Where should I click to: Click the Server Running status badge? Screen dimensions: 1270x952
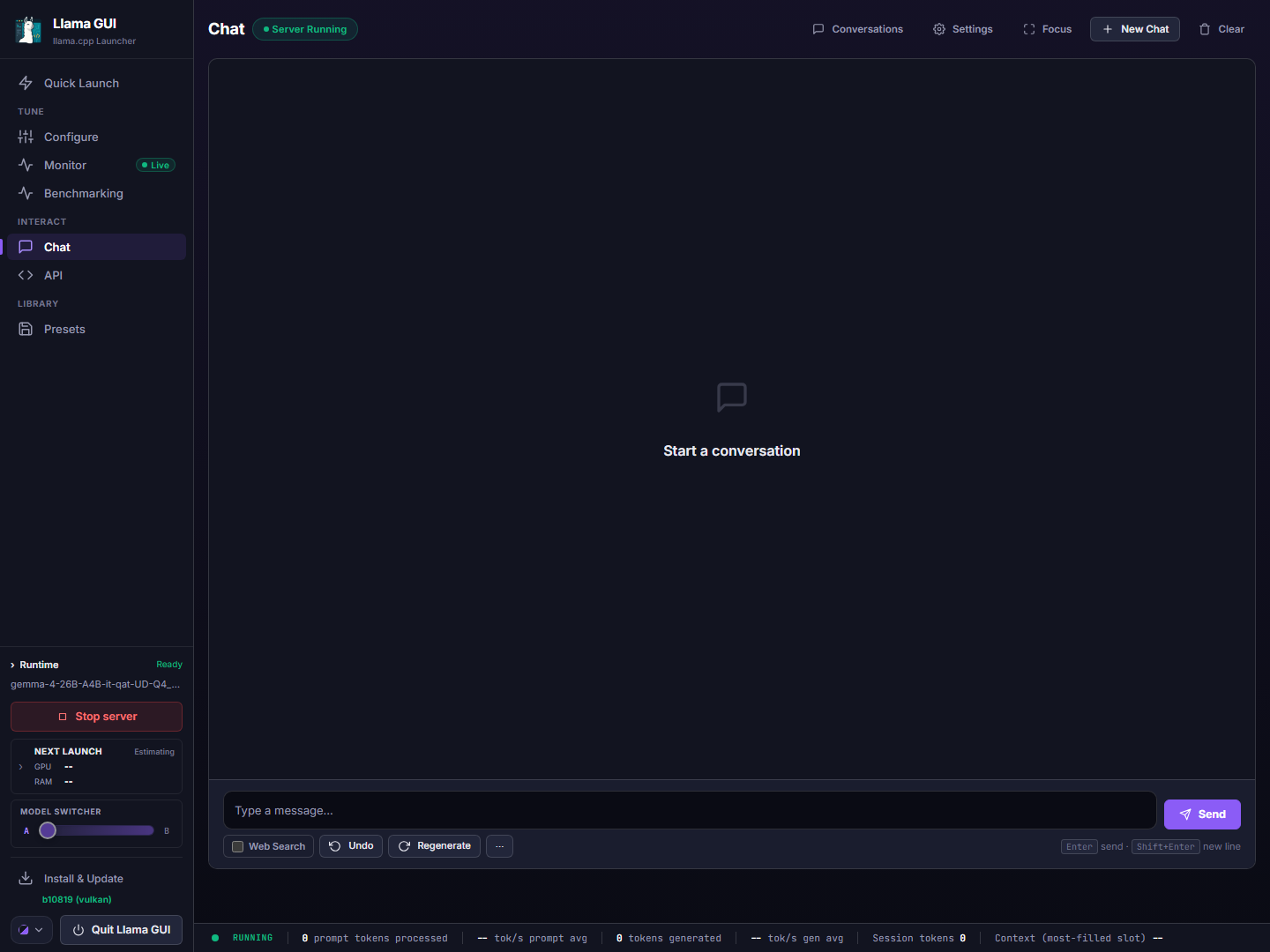point(305,29)
